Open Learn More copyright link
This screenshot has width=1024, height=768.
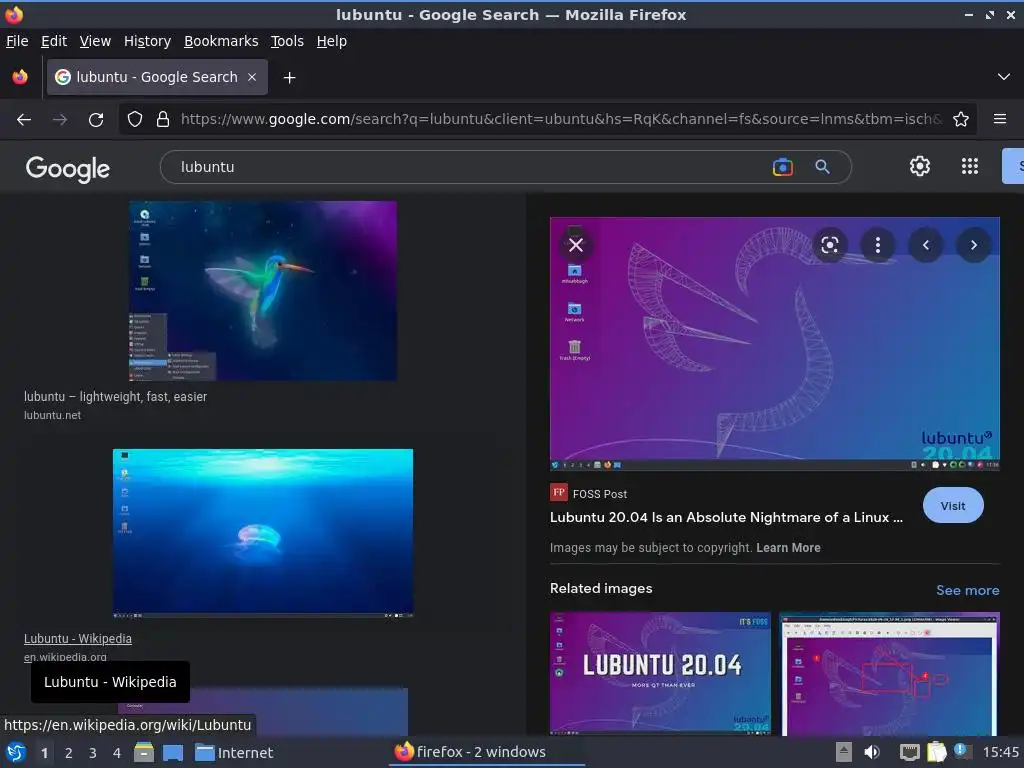click(x=788, y=548)
